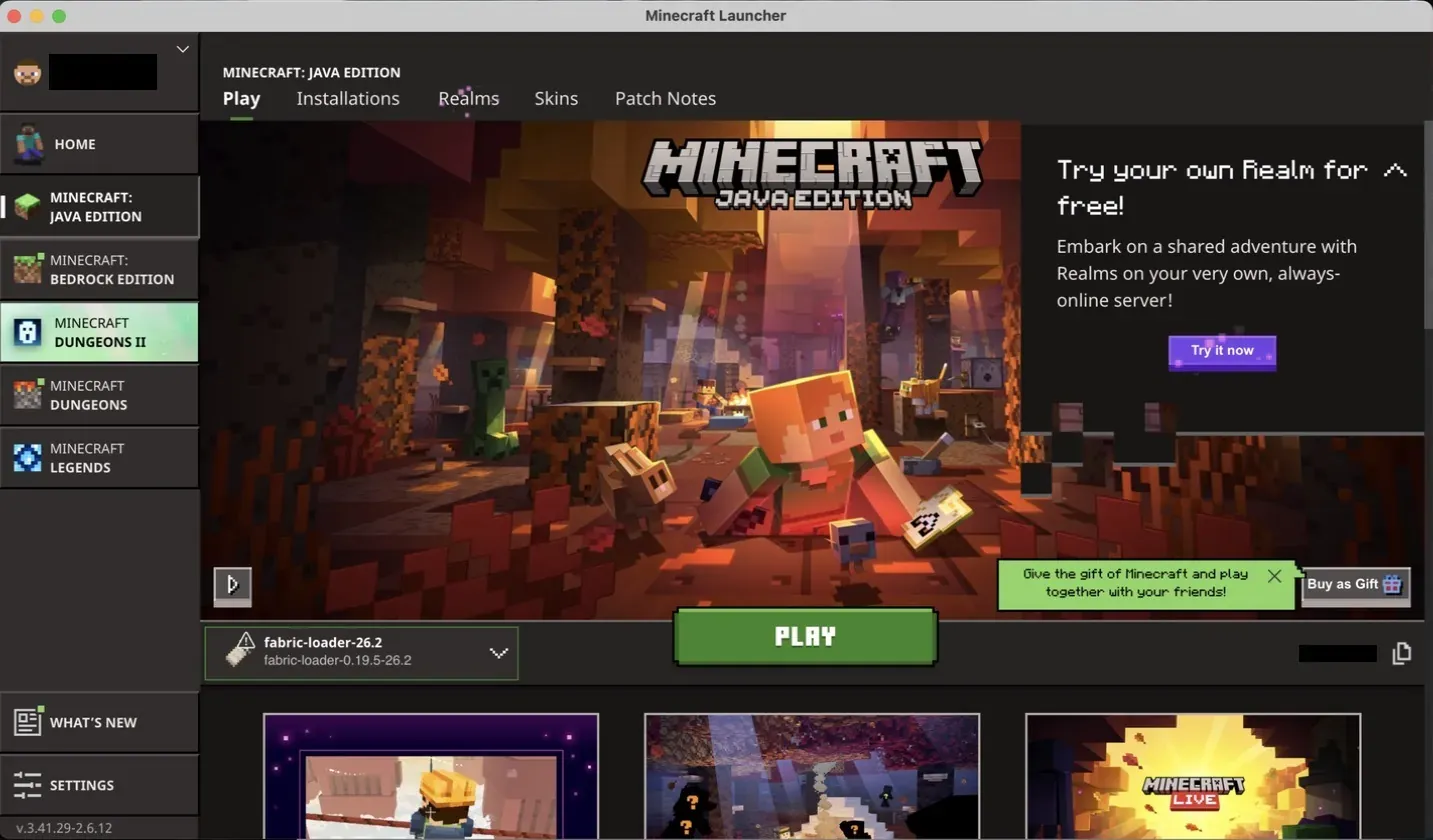The width and height of the screenshot is (1433, 840).
Task: Switch to the Skins tab
Action: [556, 98]
